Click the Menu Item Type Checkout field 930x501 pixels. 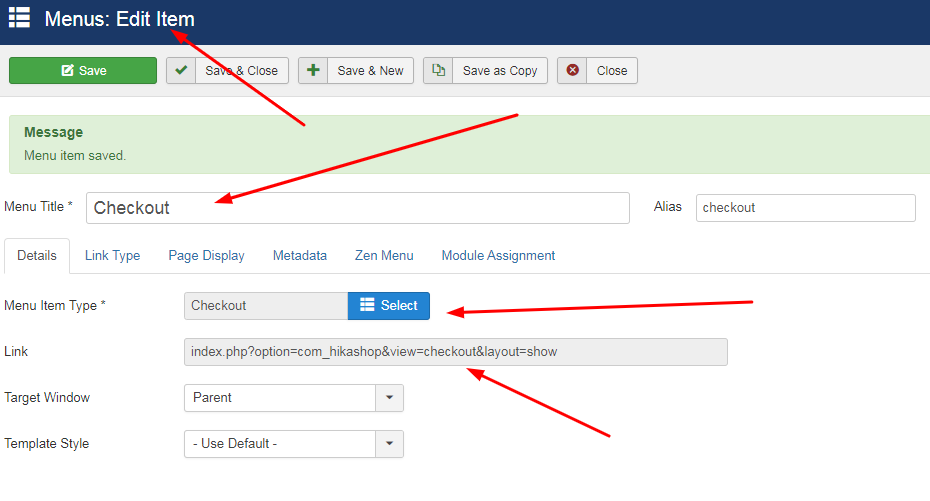point(266,306)
